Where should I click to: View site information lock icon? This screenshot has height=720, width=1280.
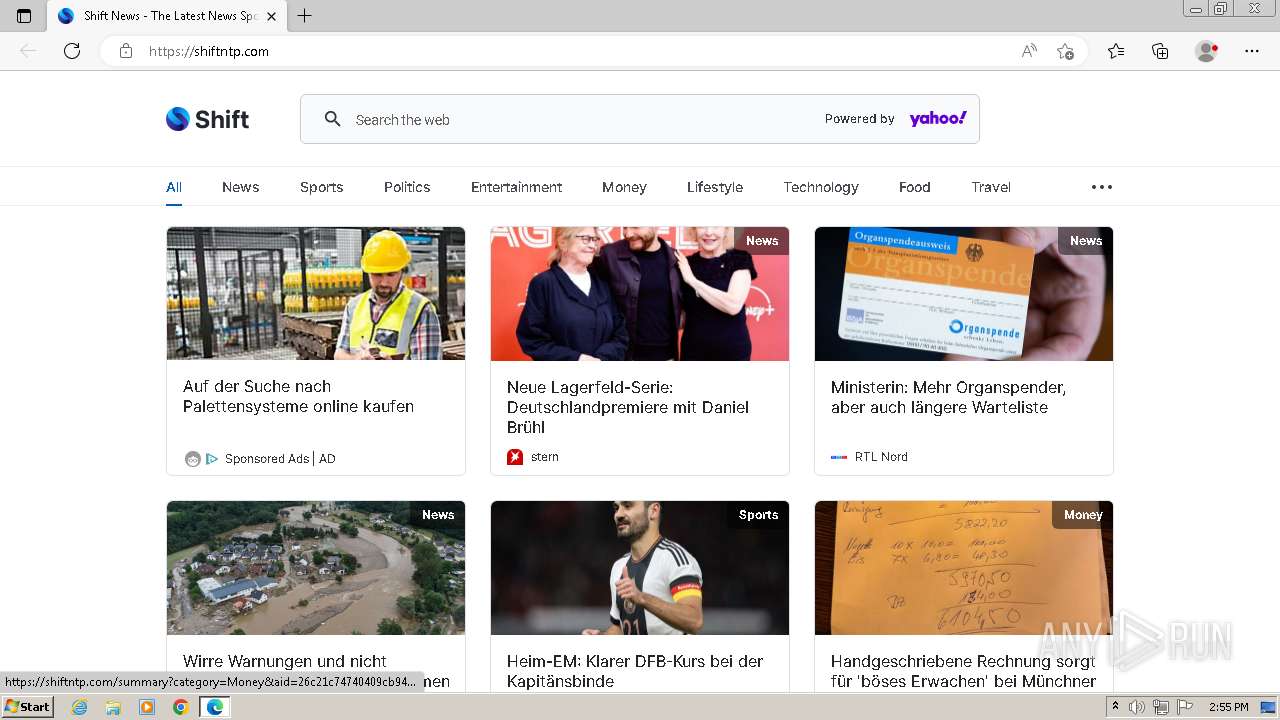[126, 51]
